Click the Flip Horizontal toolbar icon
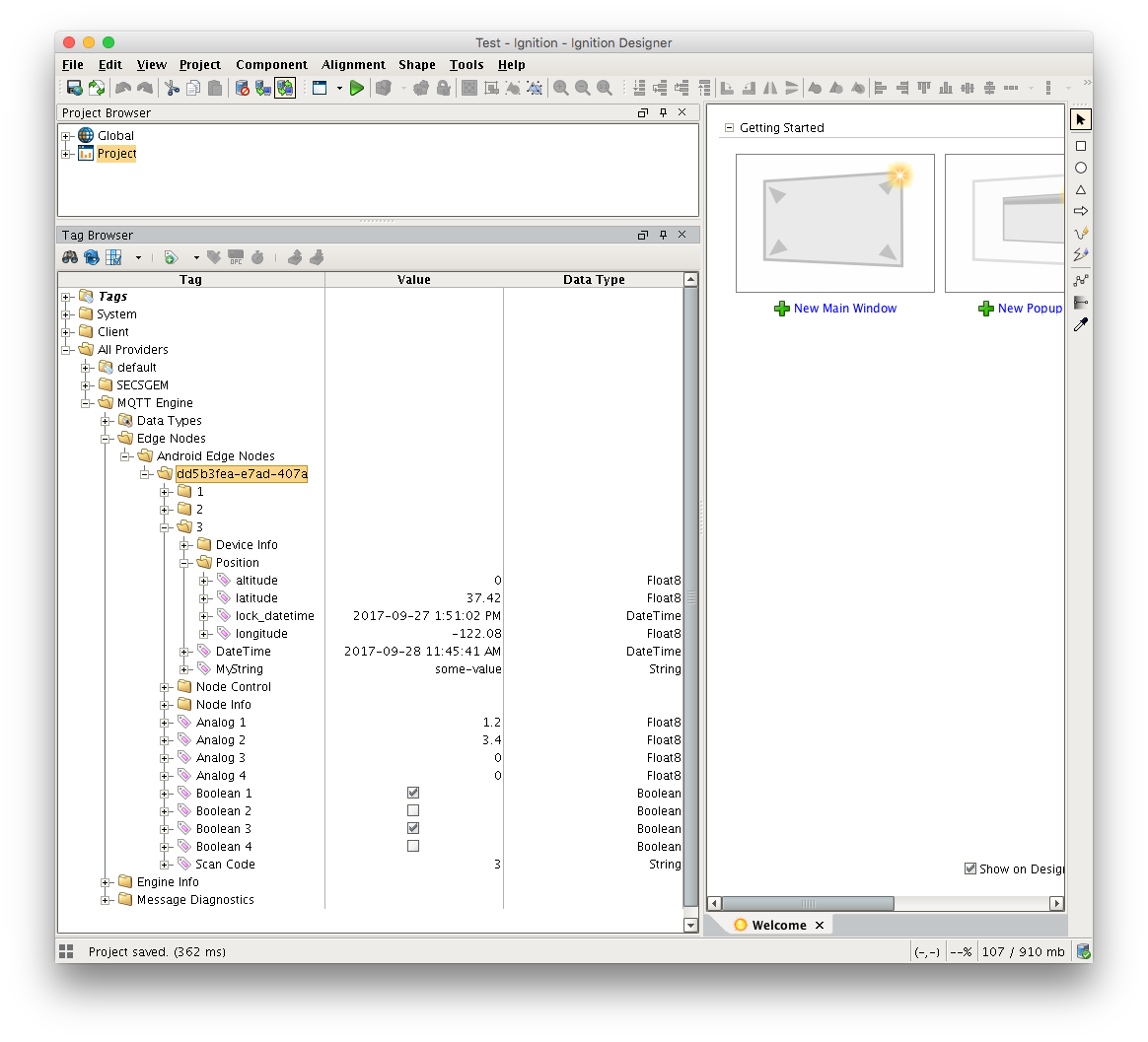This screenshot has height=1042, width=1148. click(x=770, y=88)
